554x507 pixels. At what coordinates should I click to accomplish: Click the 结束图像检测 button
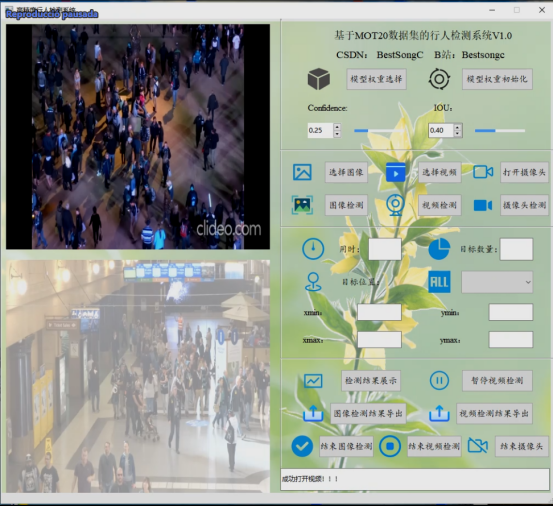[x=346, y=447]
